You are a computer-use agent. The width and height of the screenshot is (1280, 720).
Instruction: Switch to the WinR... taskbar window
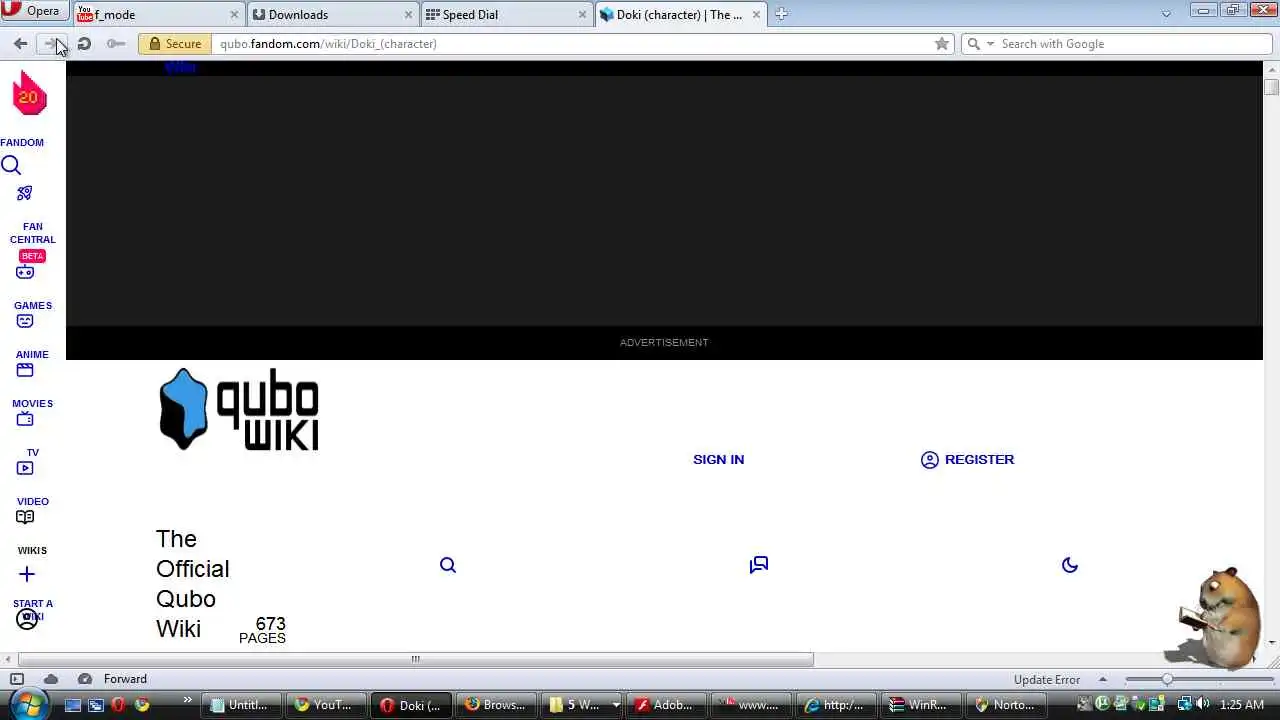[x=920, y=705]
